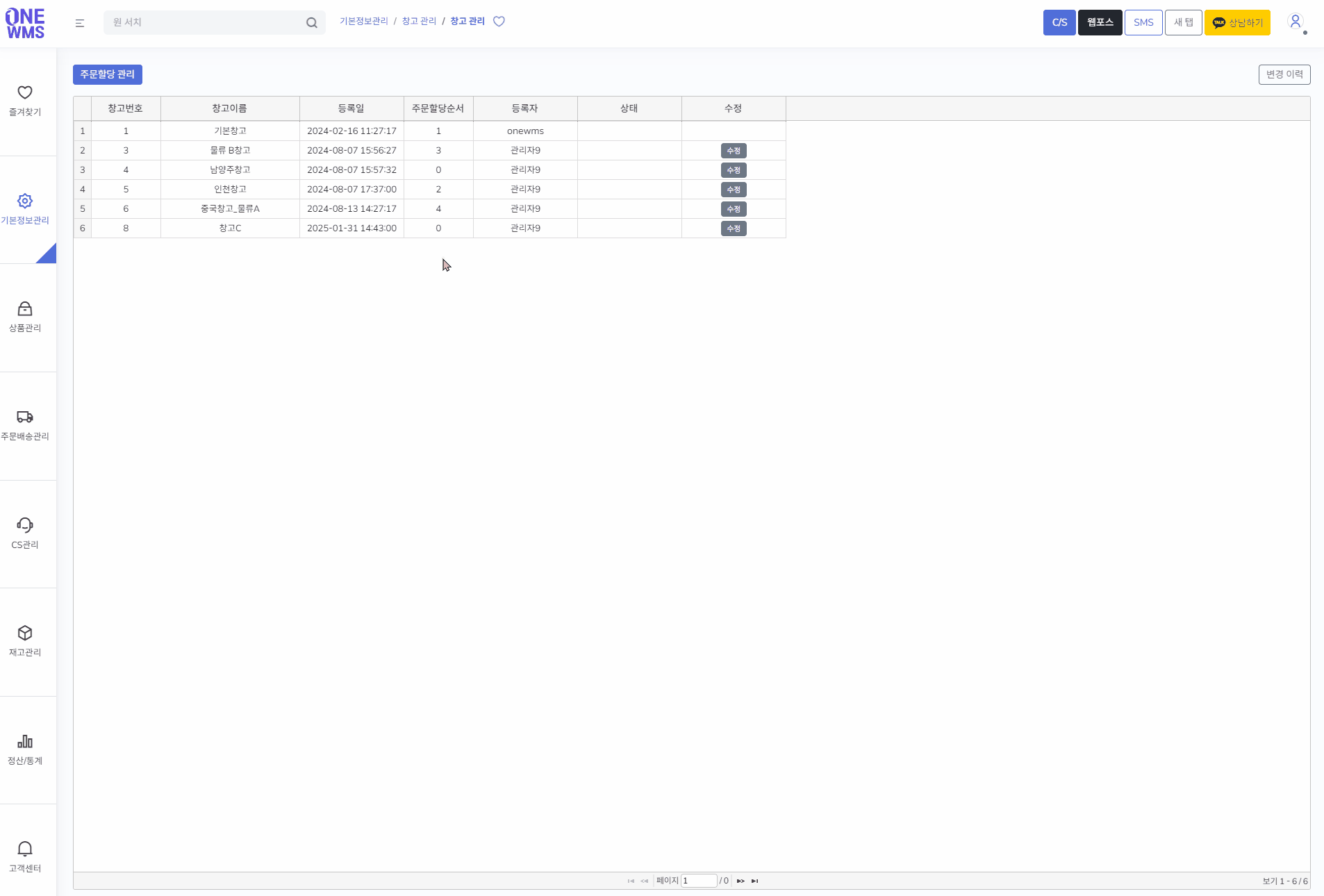This screenshot has width=1324, height=896.
Task: Sort by 등록자 column header
Action: click(x=525, y=108)
